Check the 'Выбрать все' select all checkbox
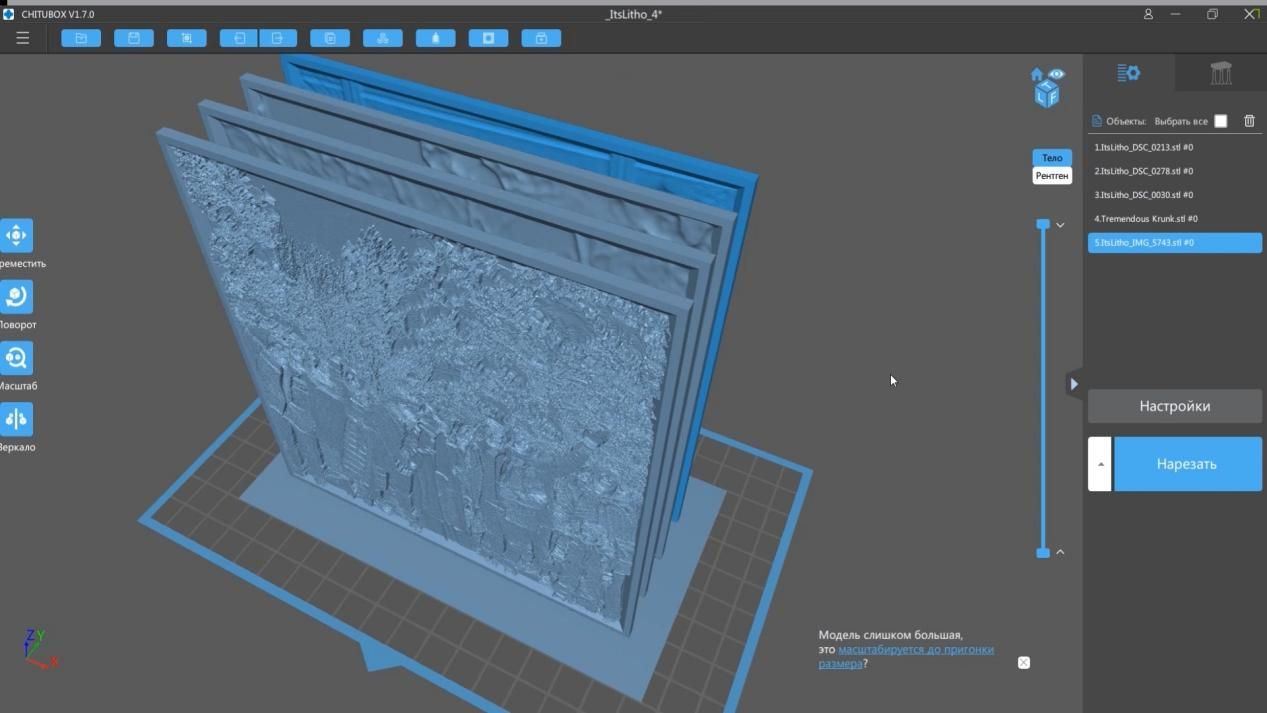Viewport: 1267px width, 713px height. 1220,121
